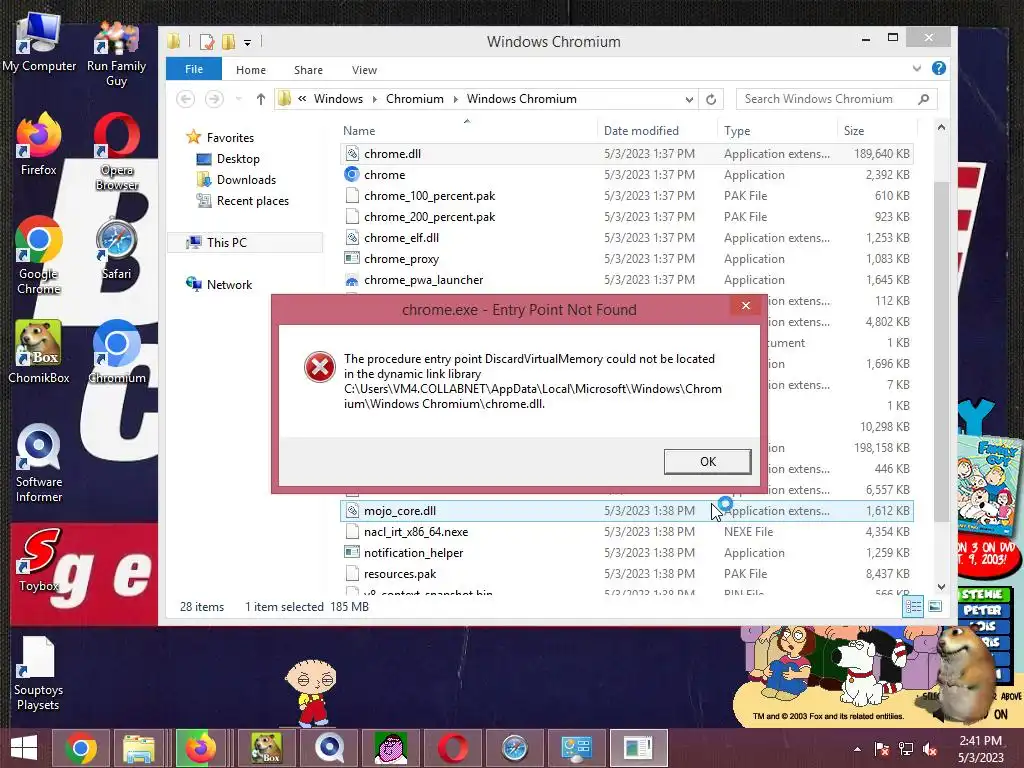Open Opera taskbar icon
This screenshot has height=768, width=1024.
click(x=453, y=748)
